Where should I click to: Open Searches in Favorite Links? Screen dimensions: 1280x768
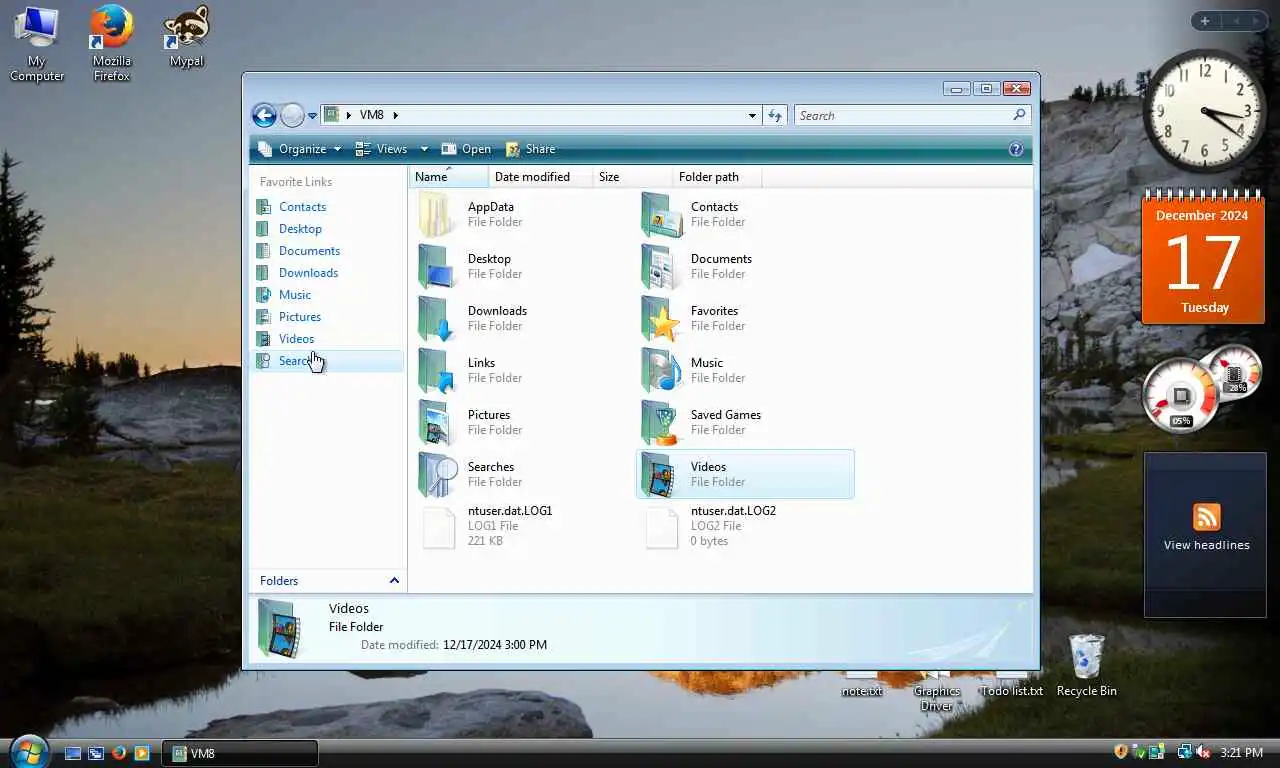pos(326,361)
